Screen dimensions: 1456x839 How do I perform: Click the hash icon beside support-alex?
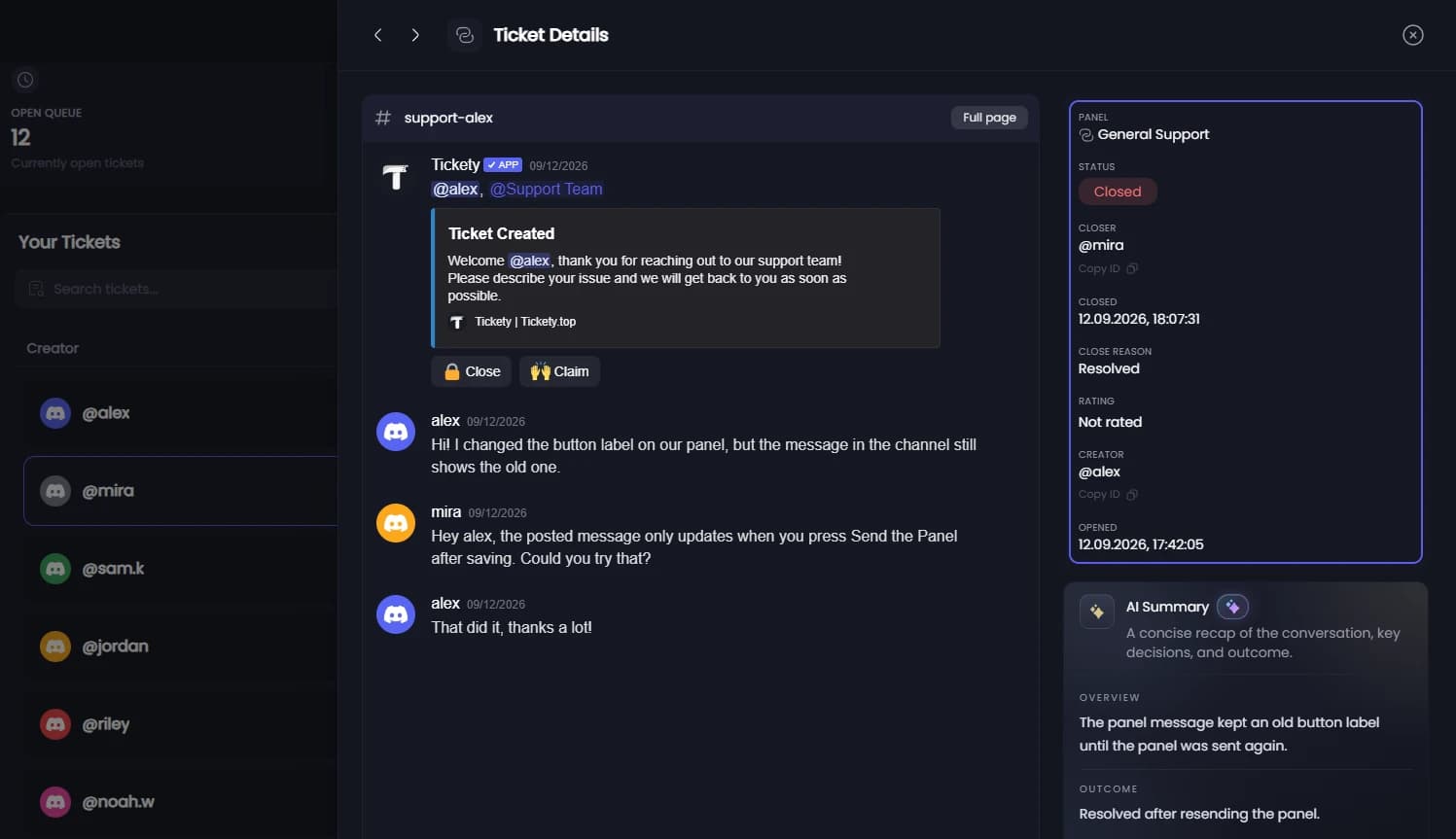pos(383,118)
